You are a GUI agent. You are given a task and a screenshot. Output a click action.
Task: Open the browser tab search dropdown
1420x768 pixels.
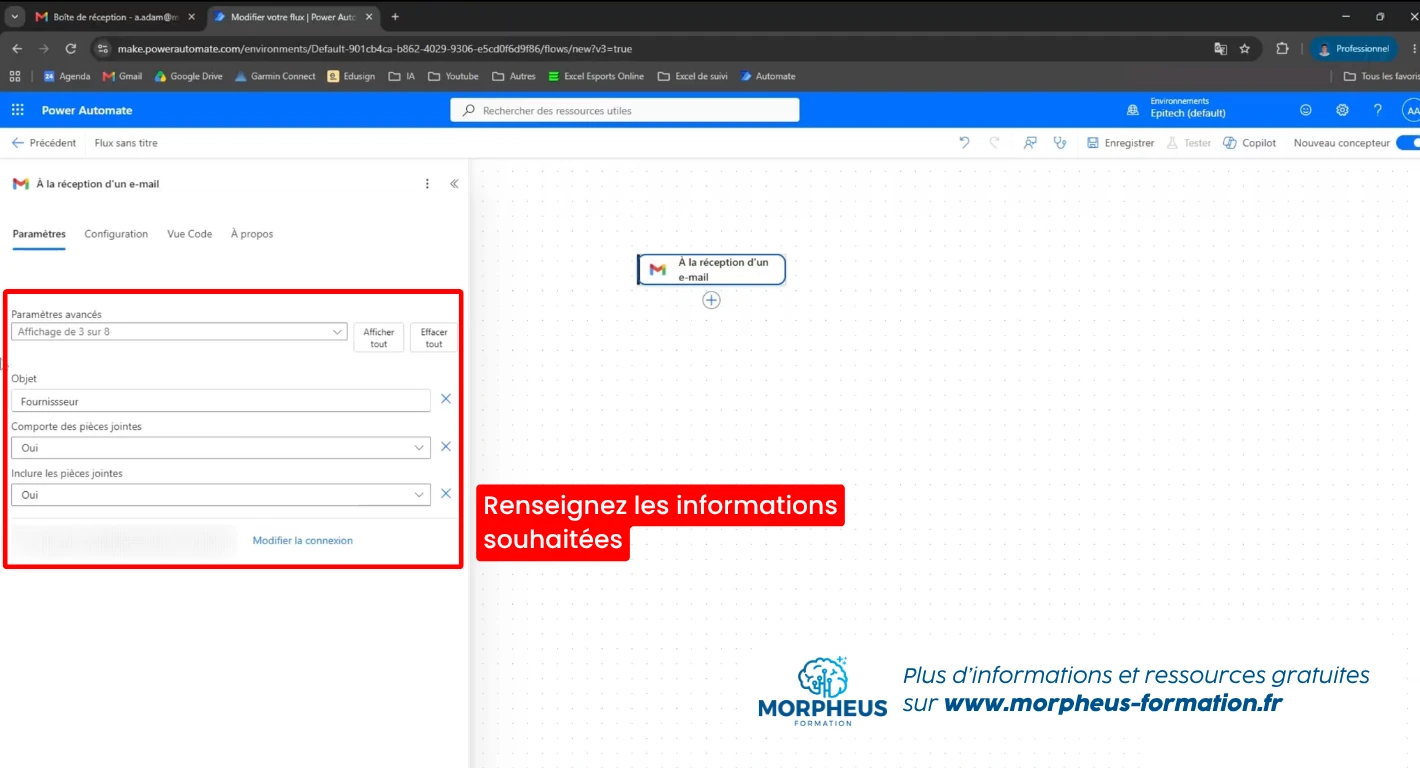14,17
